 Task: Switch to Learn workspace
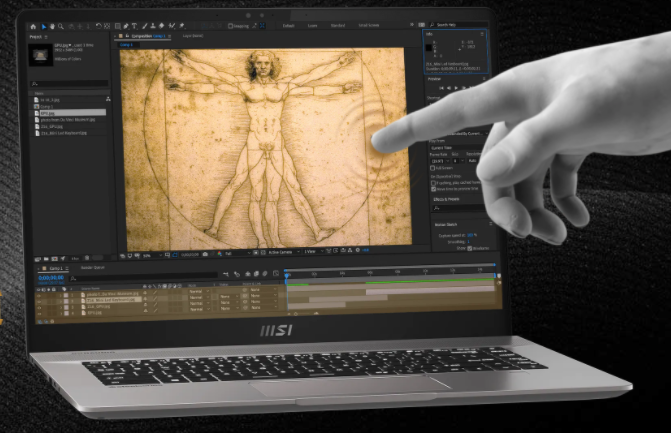tap(312, 26)
